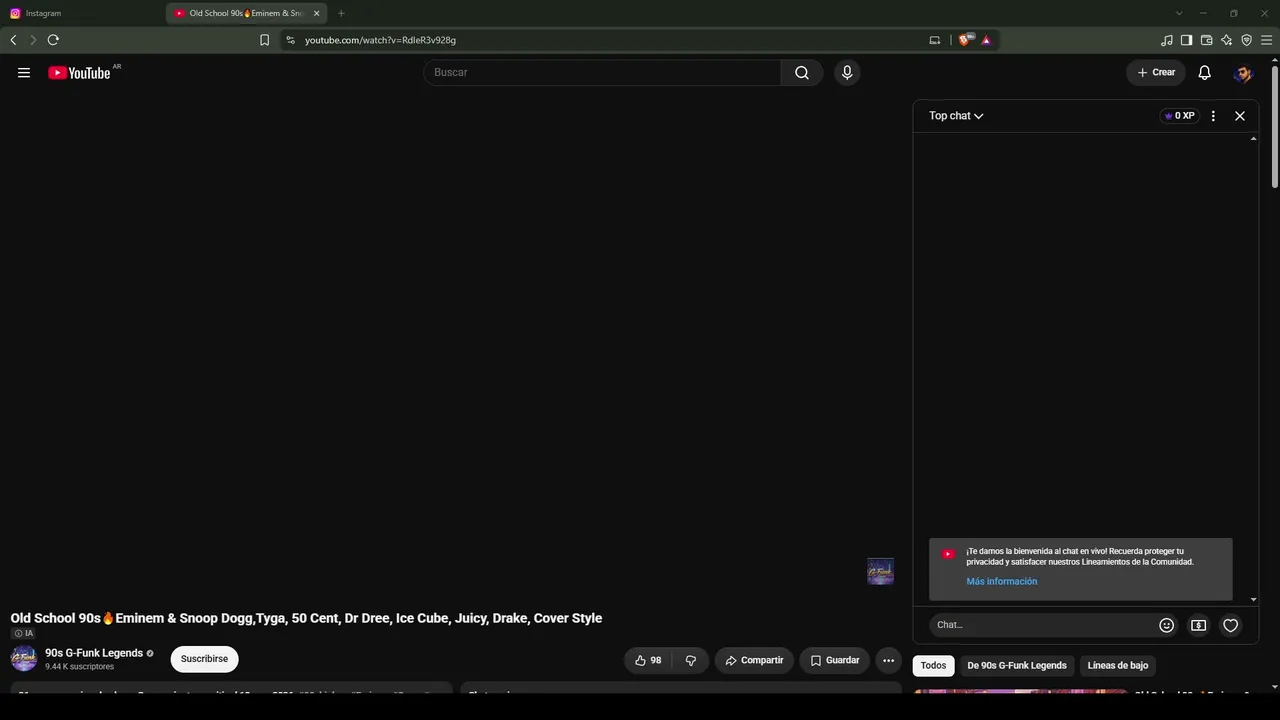Image resolution: width=1280 pixels, height=720 pixels.
Task: Open the emoji picker in chat
Action: point(1166,625)
